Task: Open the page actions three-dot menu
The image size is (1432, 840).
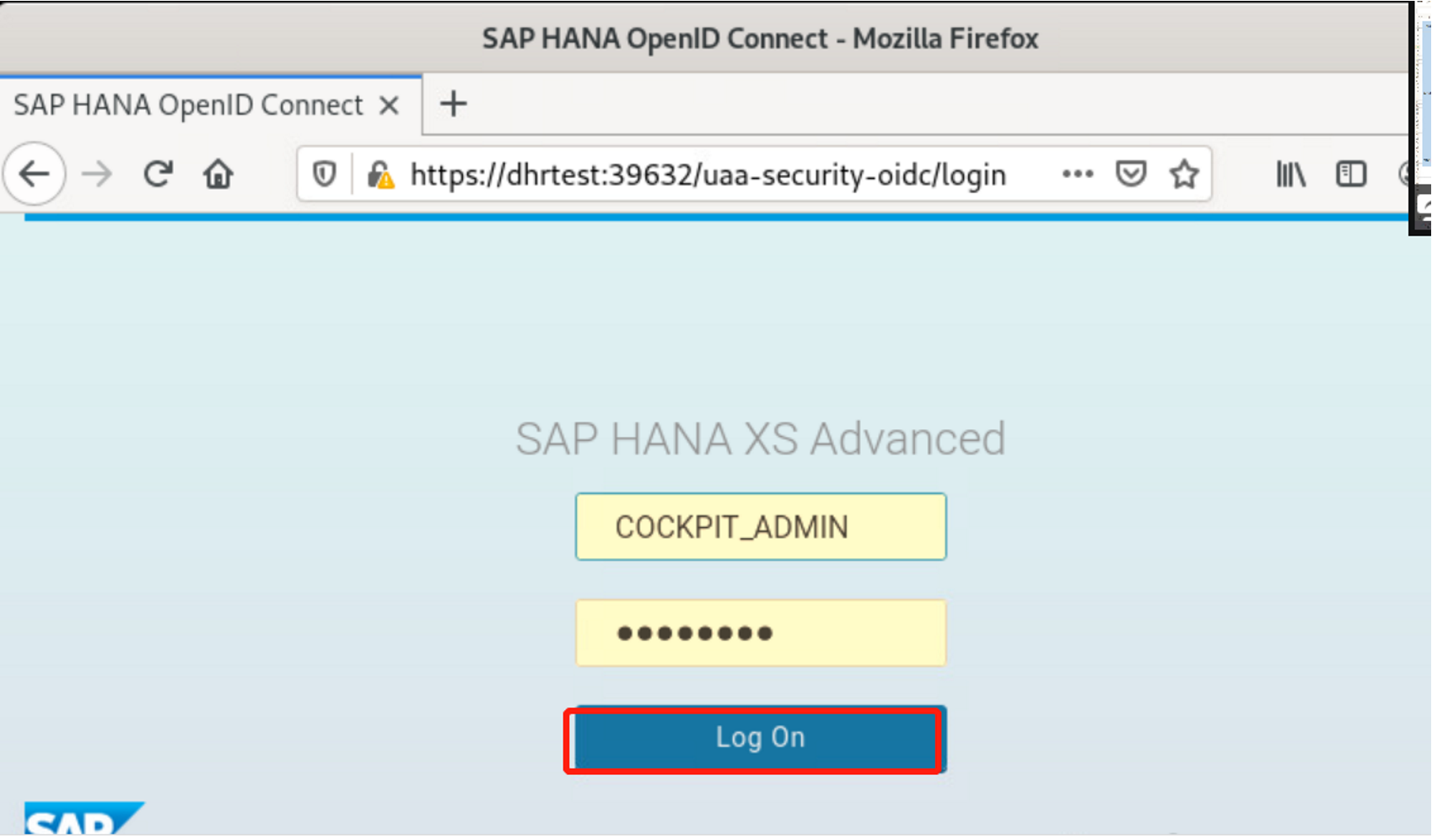Action: click(1077, 175)
